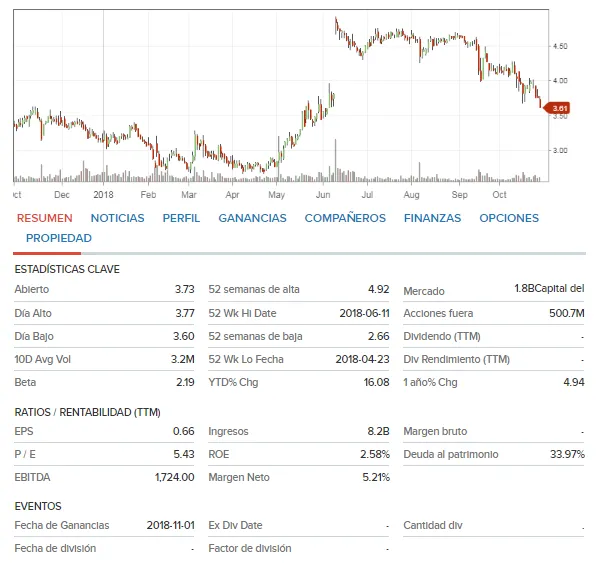Click the Abierto value 3.73
This screenshot has height=563, width=597.
coord(185,289)
